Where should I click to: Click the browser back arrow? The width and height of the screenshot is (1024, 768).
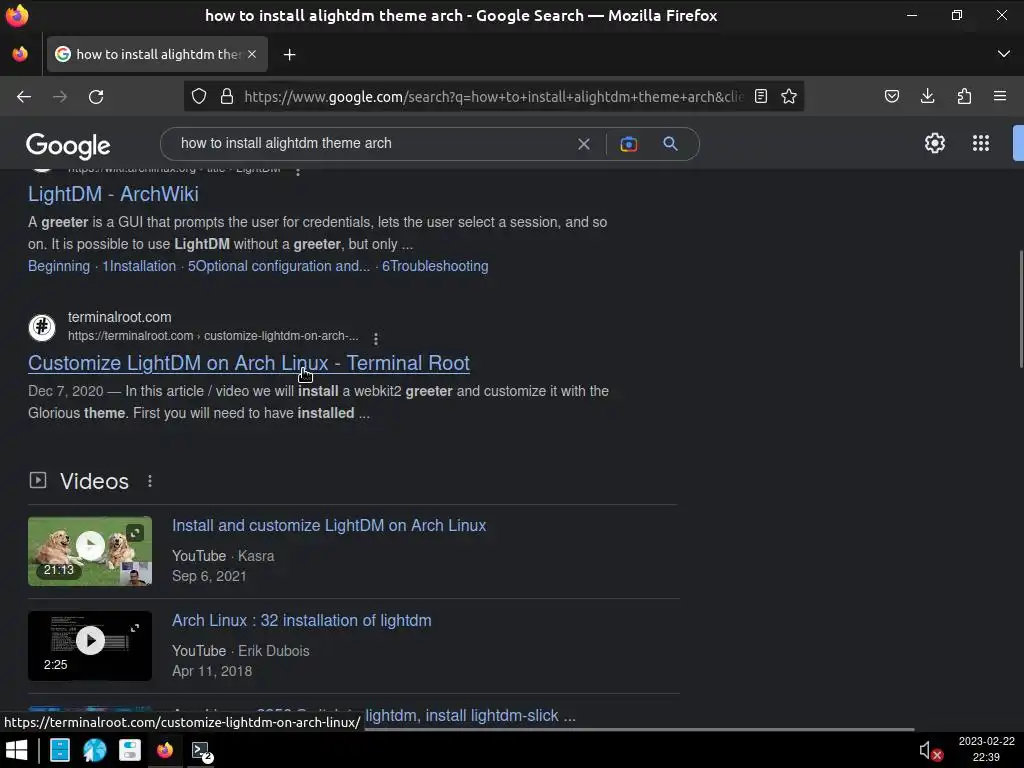(x=24, y=97)
